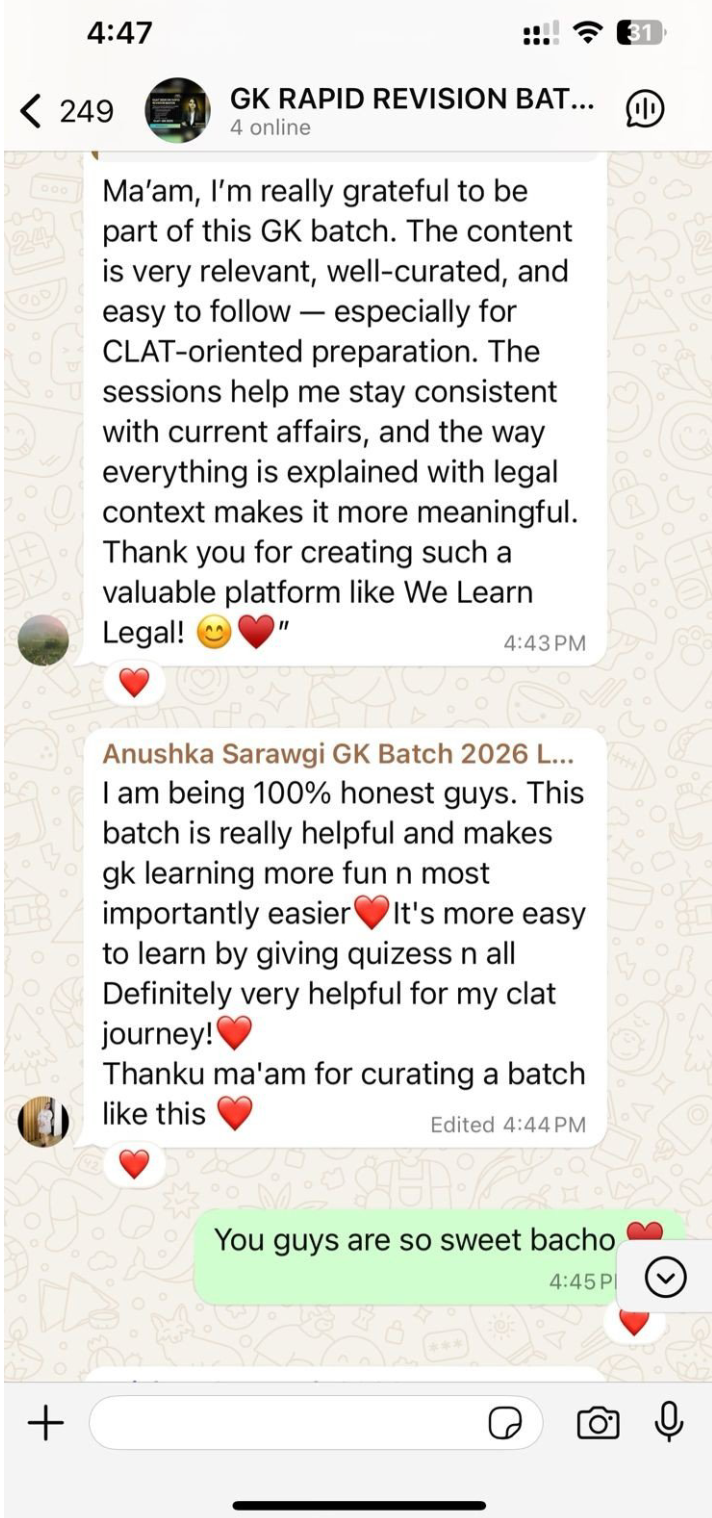
Task: Tap the '4 online' status text
Action: coord(270,128)
